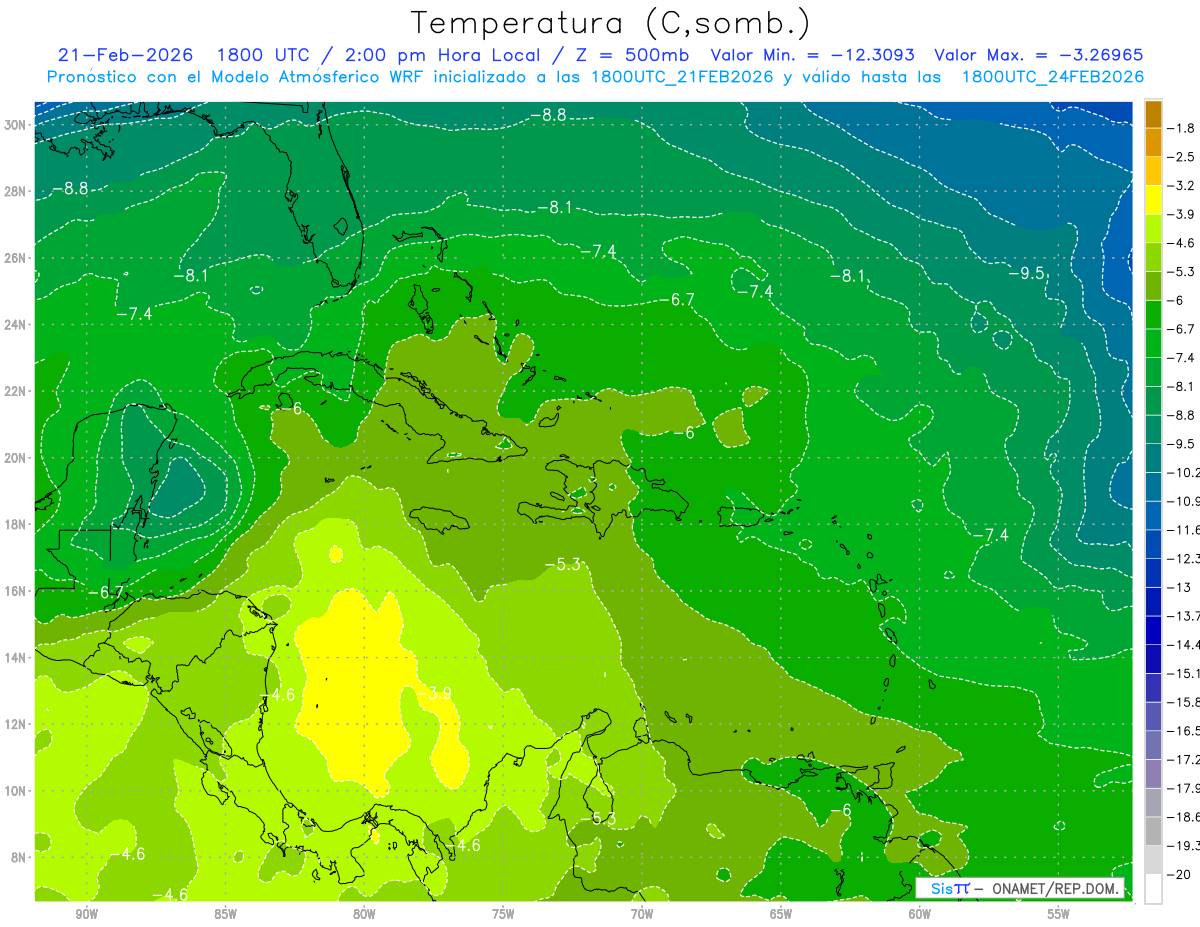Viewport: 1200px width, 927px height.
Task: Click the "-20" value on the color scale
Action: [x=1179, y=874]
